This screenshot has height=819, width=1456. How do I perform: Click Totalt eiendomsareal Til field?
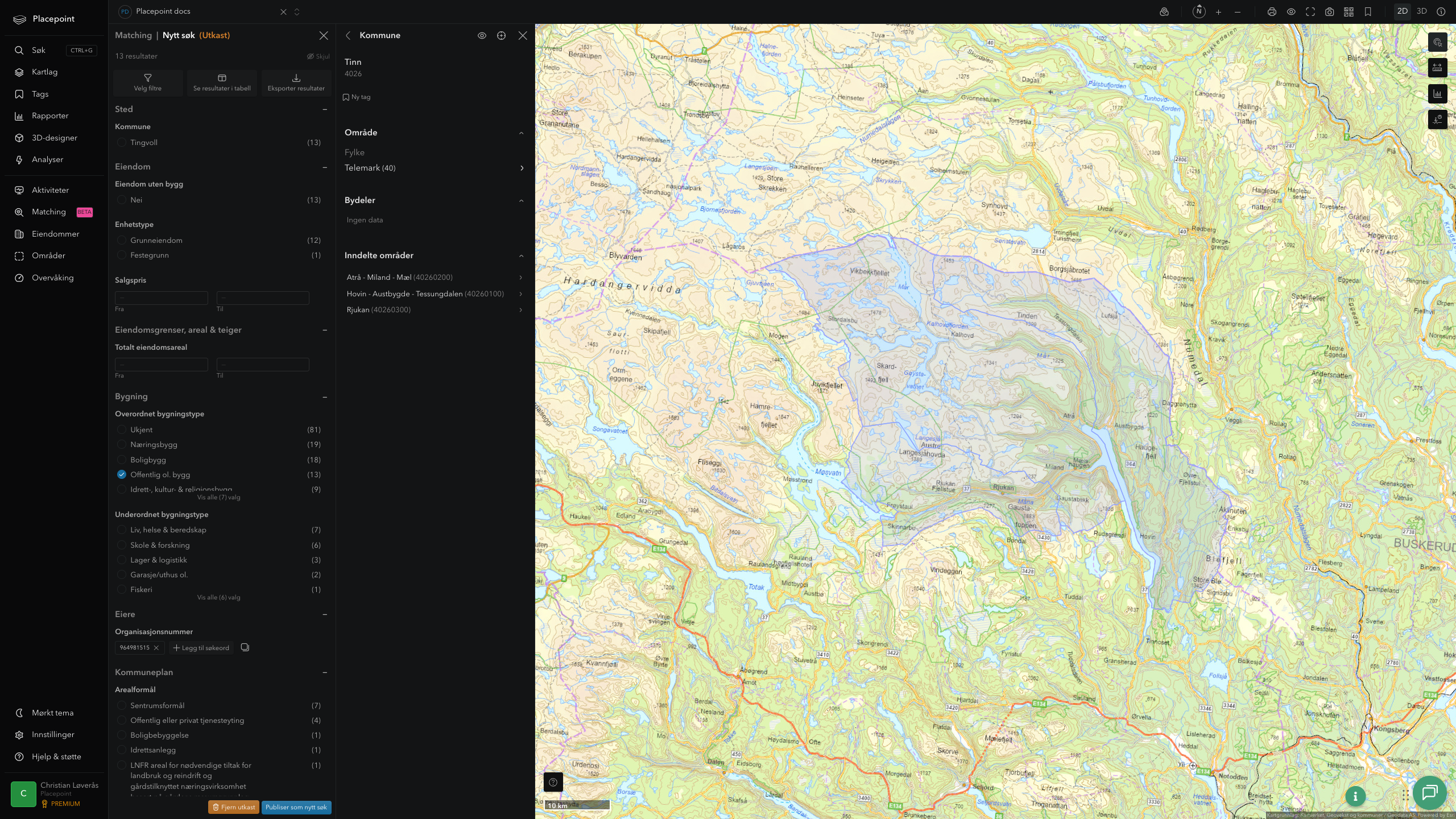[263, 364]
